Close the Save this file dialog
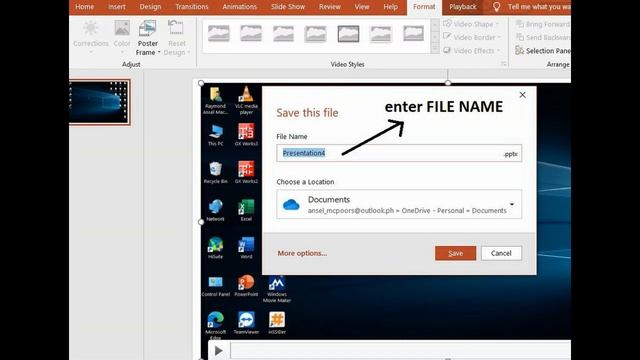640x360 pixels. click(x=522, y=95)
